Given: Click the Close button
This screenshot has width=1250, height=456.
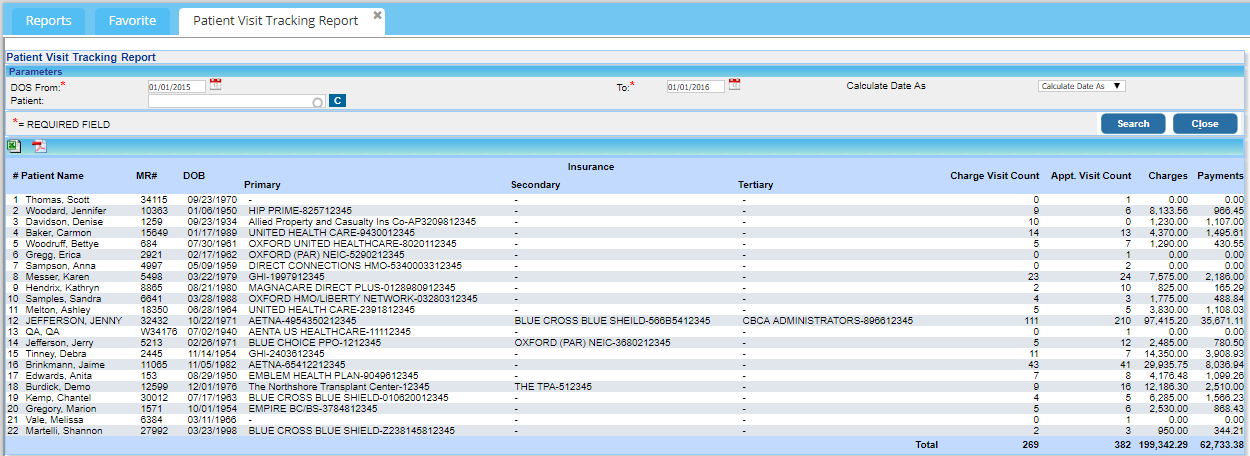Looking at the screenshot, I should pos(1204,124).
